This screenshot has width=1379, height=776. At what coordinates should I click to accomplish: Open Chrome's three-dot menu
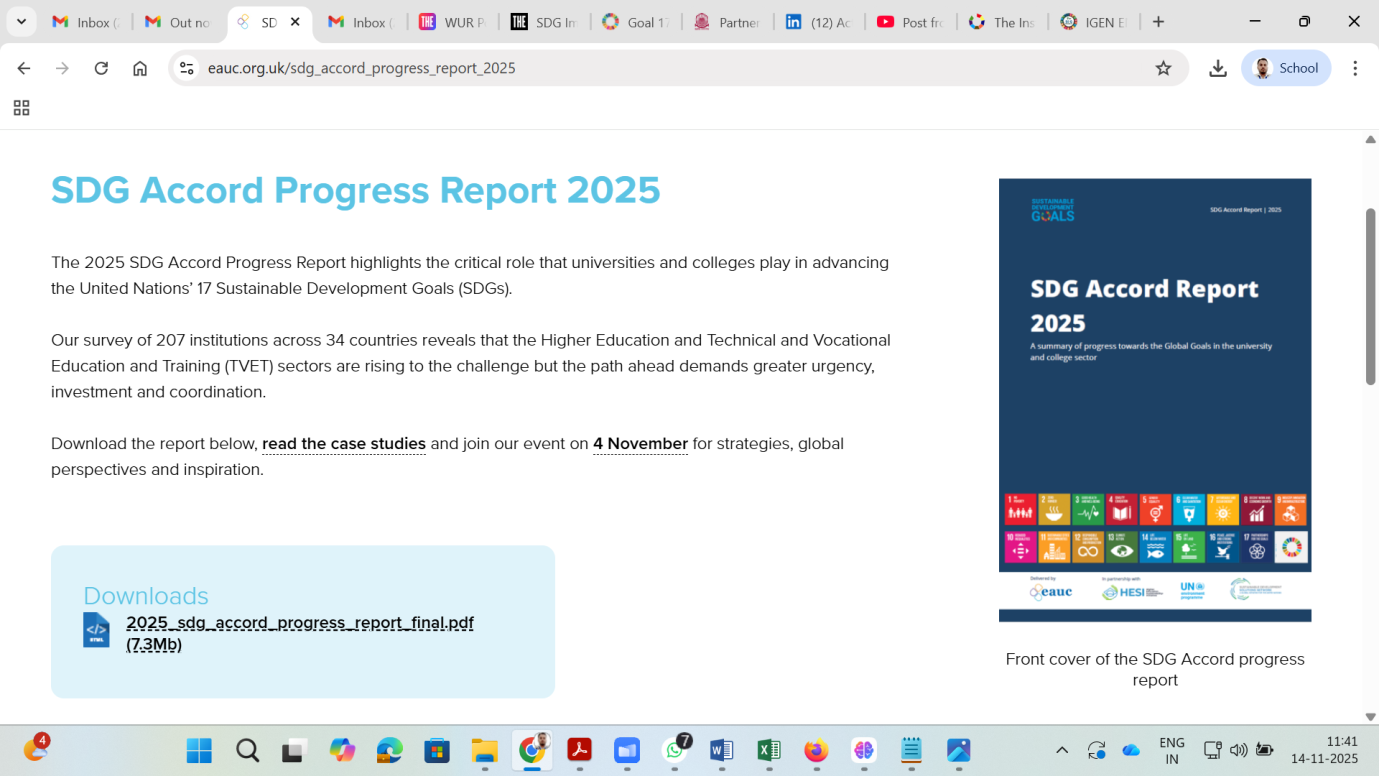click(x=1355, y=68)
